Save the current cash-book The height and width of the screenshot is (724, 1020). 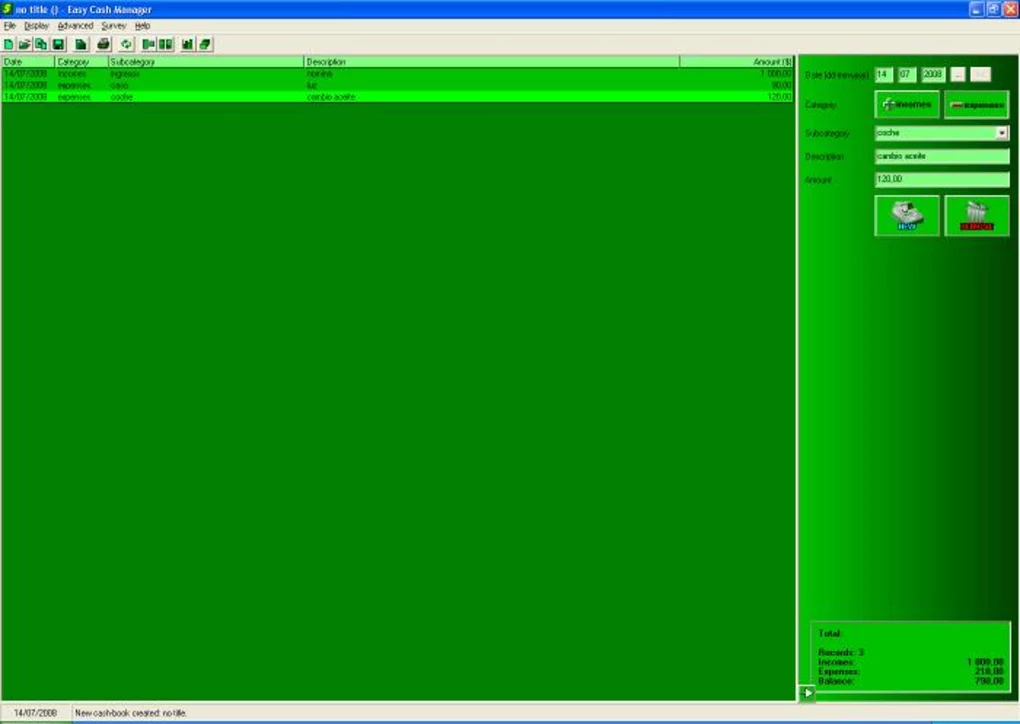pyautogui.click(x=59, y=44)
